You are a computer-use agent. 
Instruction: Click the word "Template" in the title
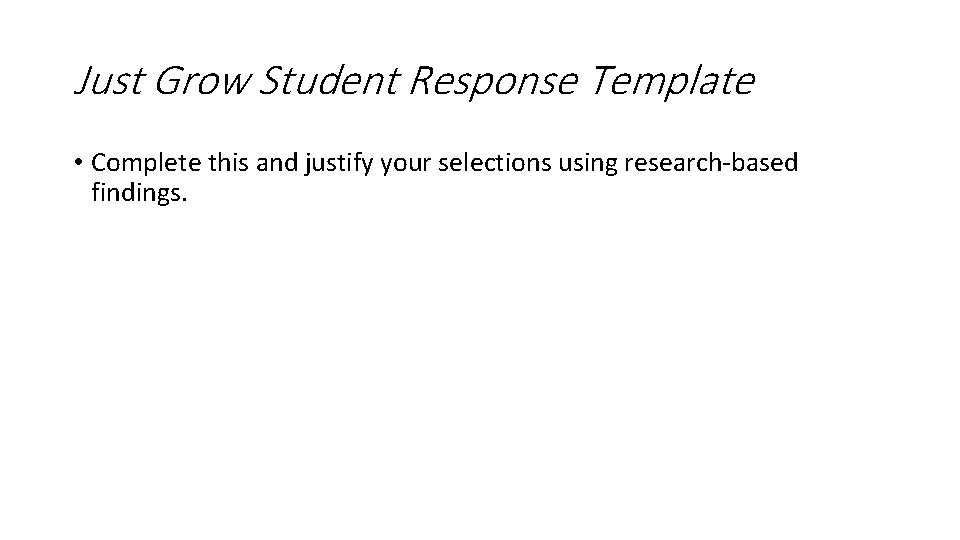(x=672, y=81)
